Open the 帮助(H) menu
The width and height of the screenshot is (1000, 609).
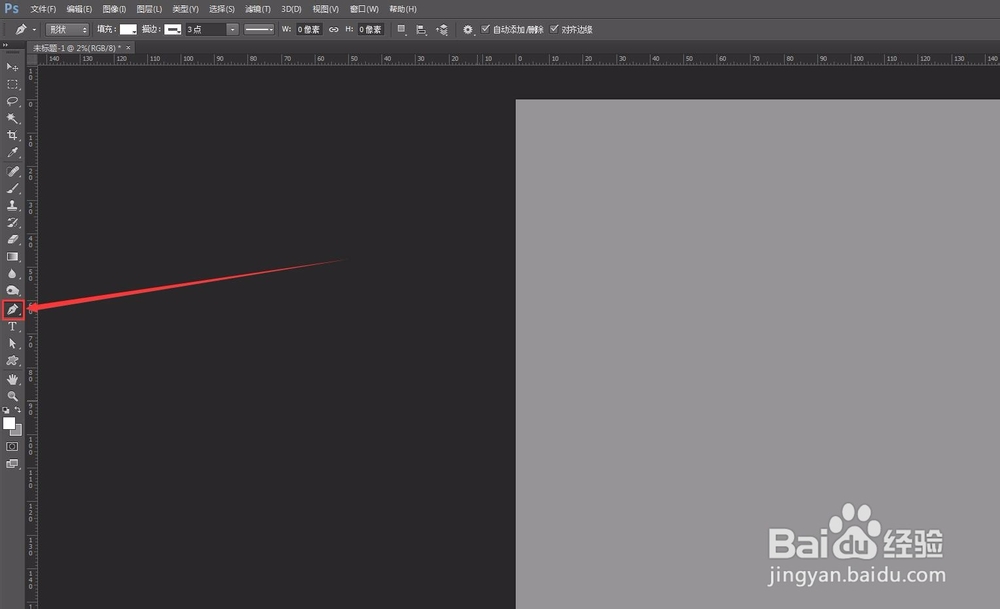tap(403, 9)
